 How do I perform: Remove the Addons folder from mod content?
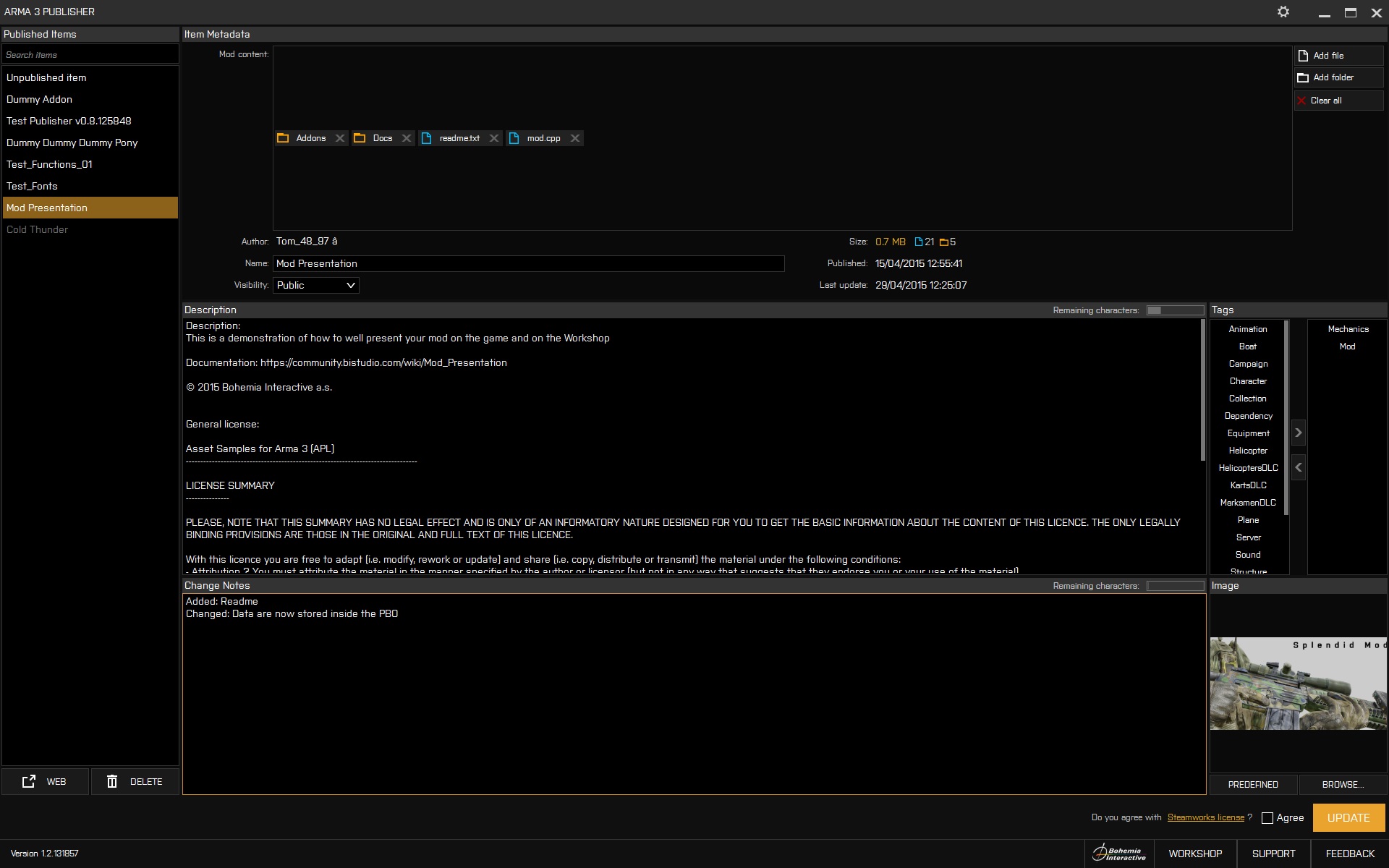point(340,137)
